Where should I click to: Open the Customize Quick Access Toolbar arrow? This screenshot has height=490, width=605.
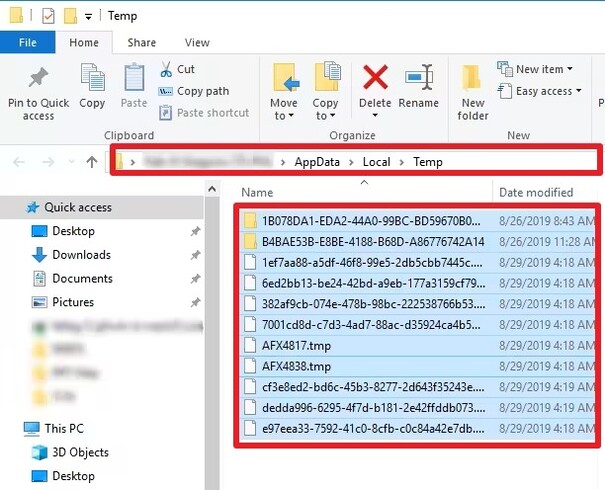point(88,17)
